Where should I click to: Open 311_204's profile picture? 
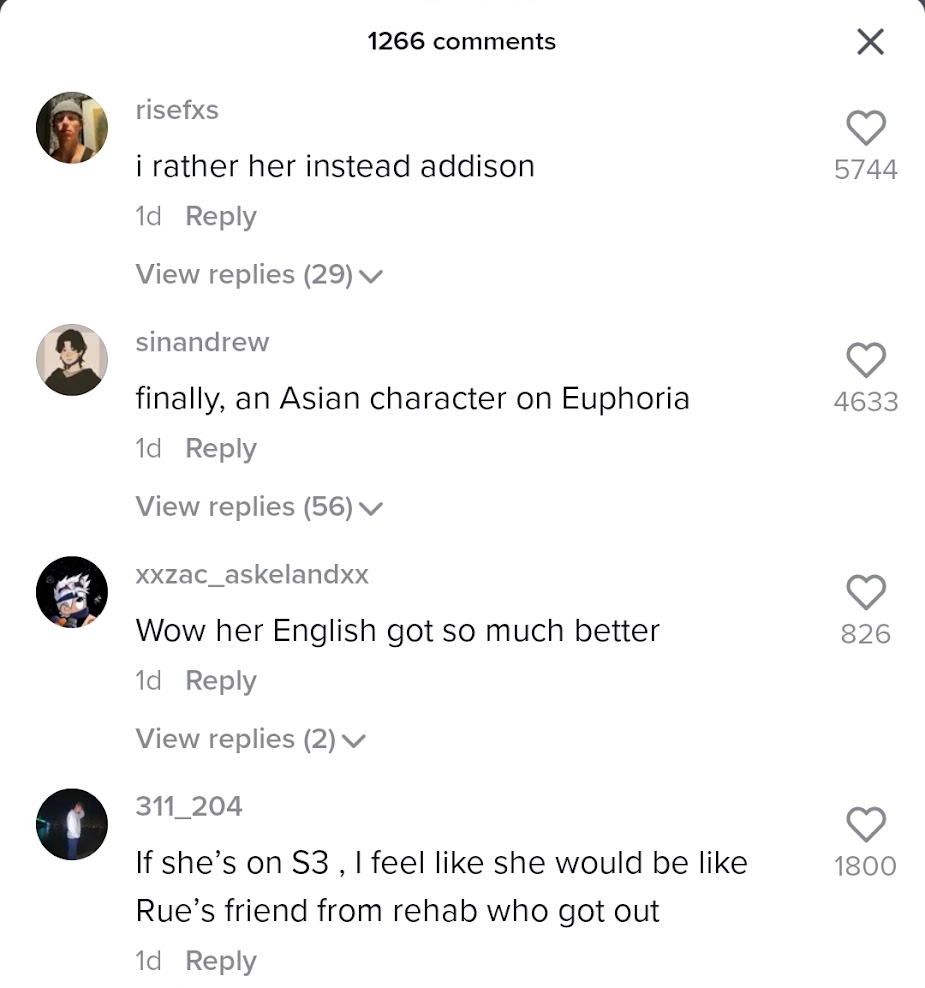pos(72,824)
